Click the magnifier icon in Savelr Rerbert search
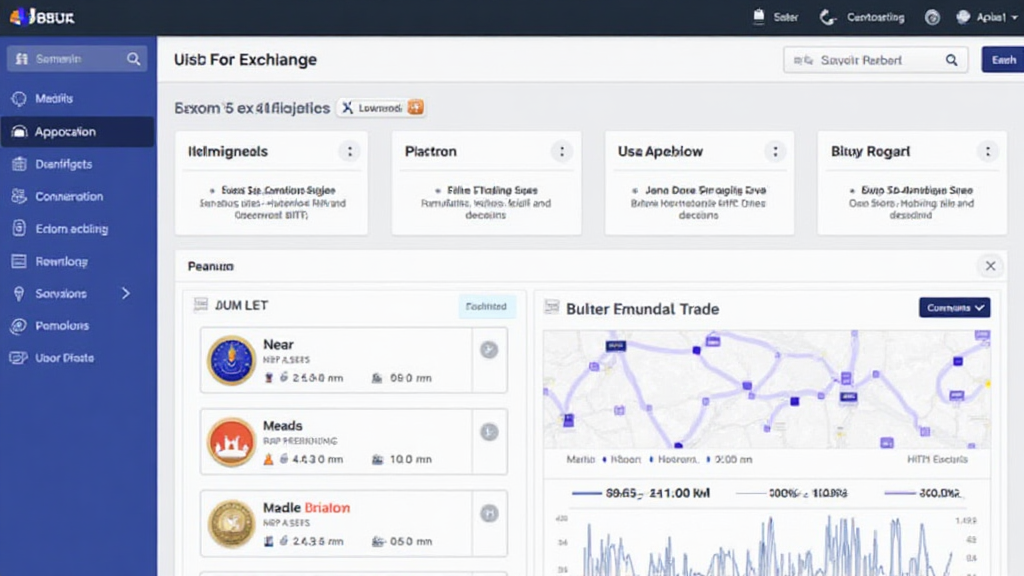 click(x=951, y=60)
